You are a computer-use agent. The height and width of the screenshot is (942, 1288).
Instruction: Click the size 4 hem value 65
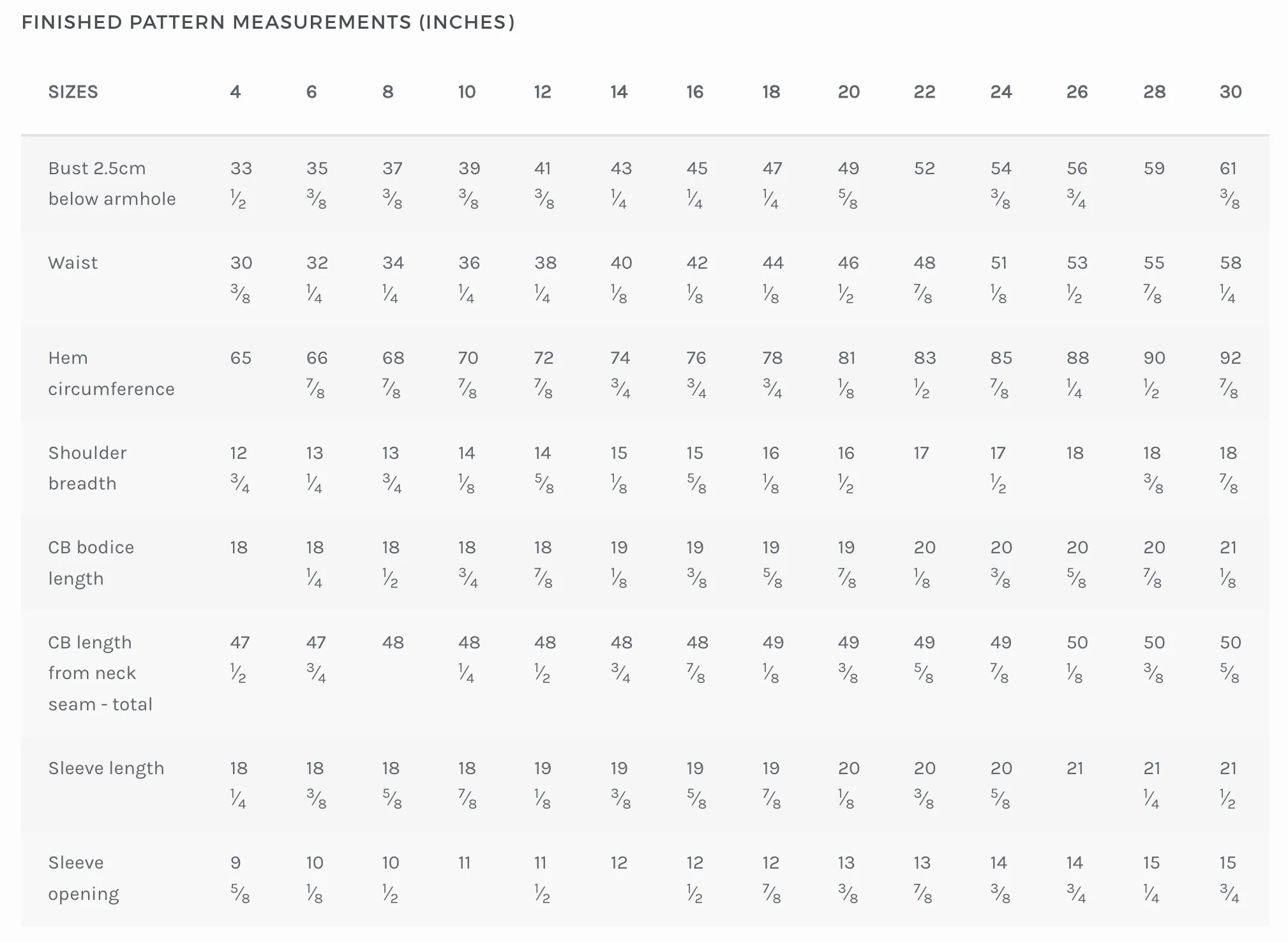pos(241,358)
